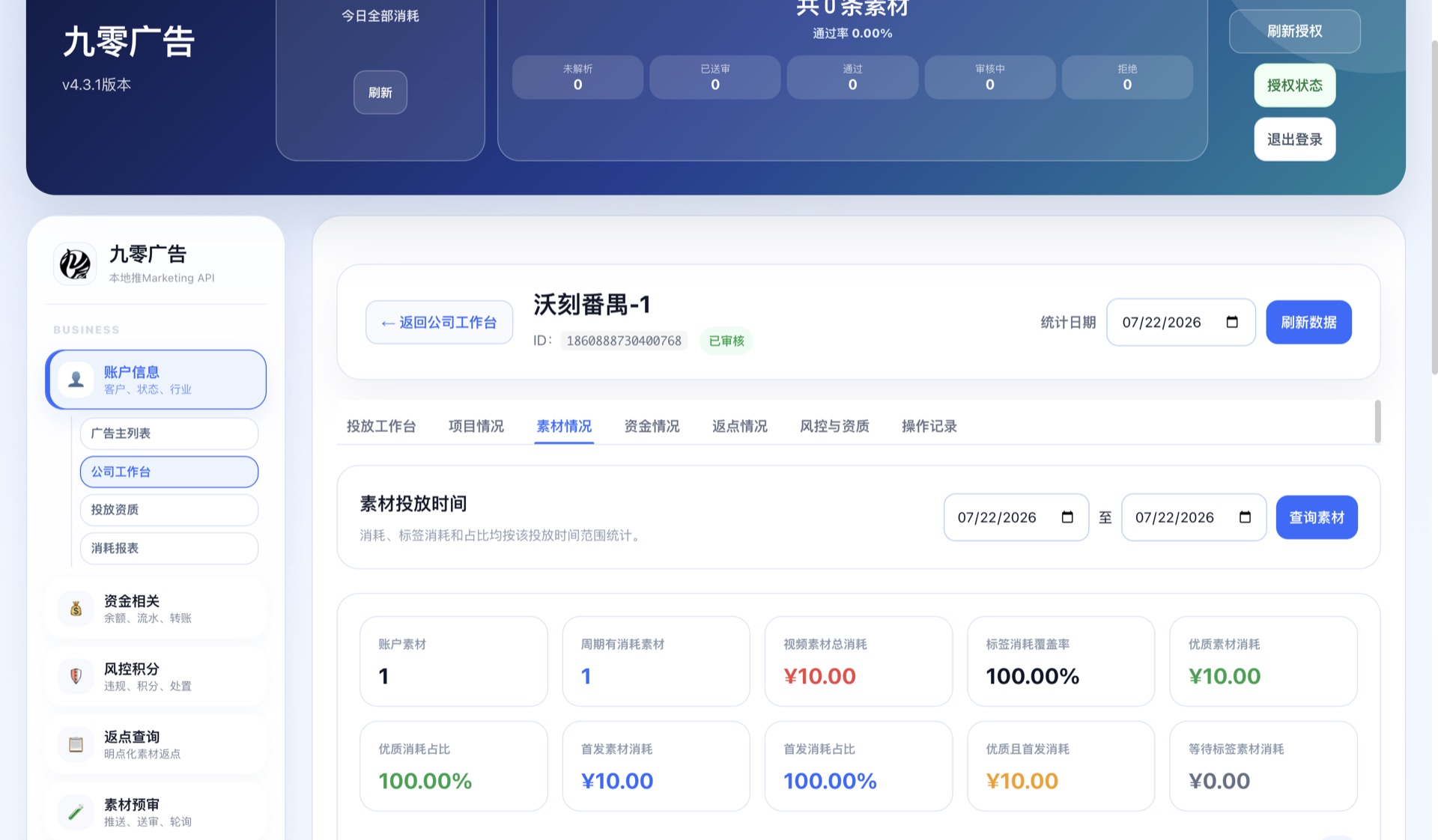Click the end date field after 至

pyautogui.click(x=1193, y=517)
